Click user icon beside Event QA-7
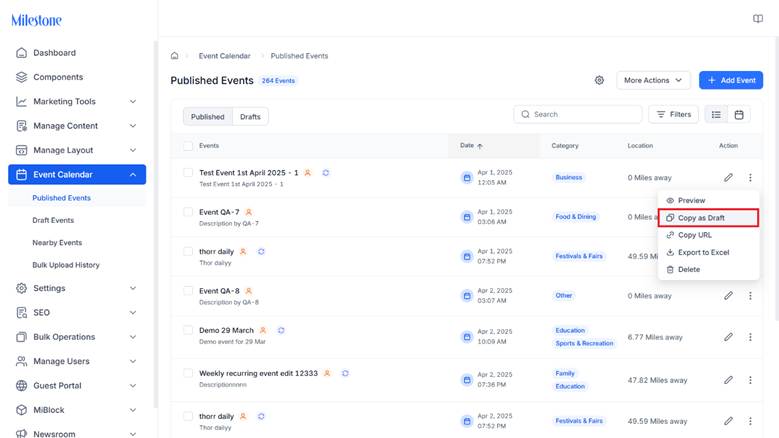The image size is (779, 438). click(x=249, y=212)
